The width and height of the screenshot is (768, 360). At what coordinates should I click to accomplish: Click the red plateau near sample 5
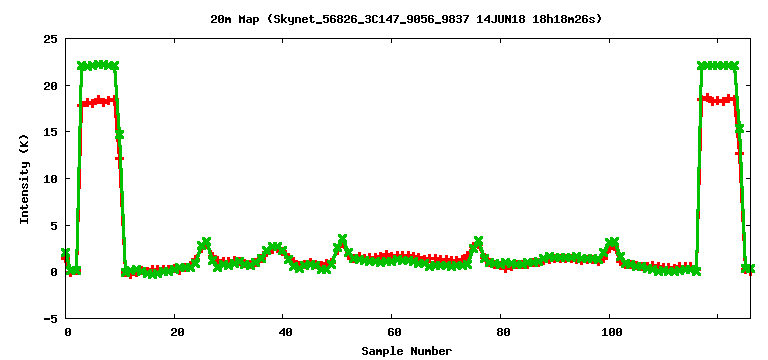tap(98, 101)
